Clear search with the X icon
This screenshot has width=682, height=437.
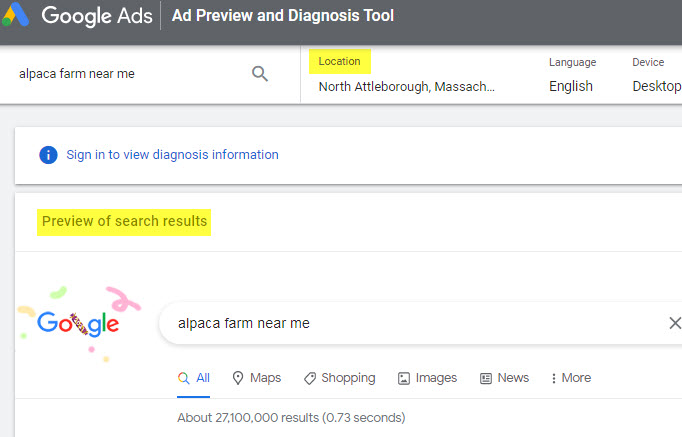[674, 323]
